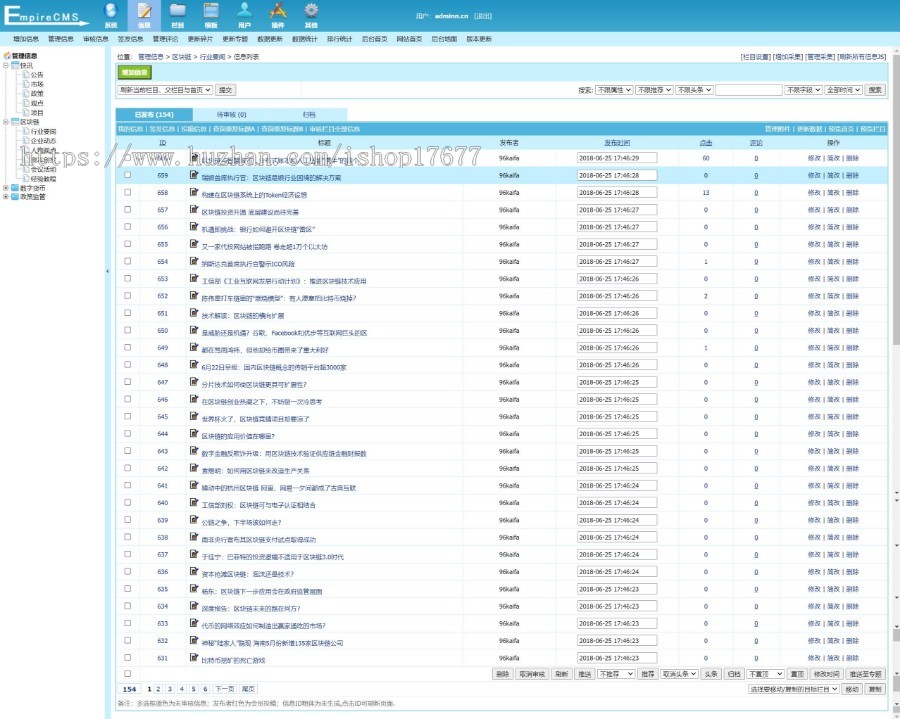Open the 选择要移动/复制的目标栏目 dropdown
The height and width of the screenshot is (719, 900).
click(x=794, y=689)
